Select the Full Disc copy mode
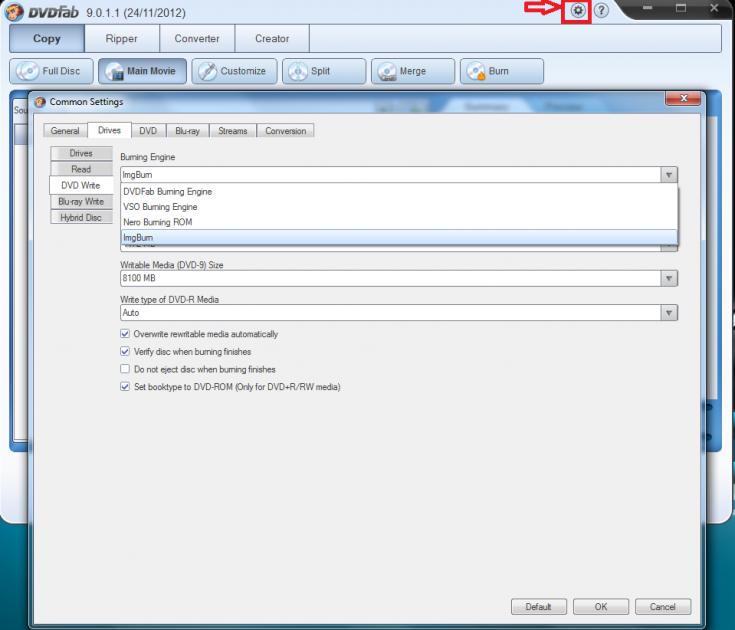This screenshot has height=630, width=735. [x=51, y=71]
